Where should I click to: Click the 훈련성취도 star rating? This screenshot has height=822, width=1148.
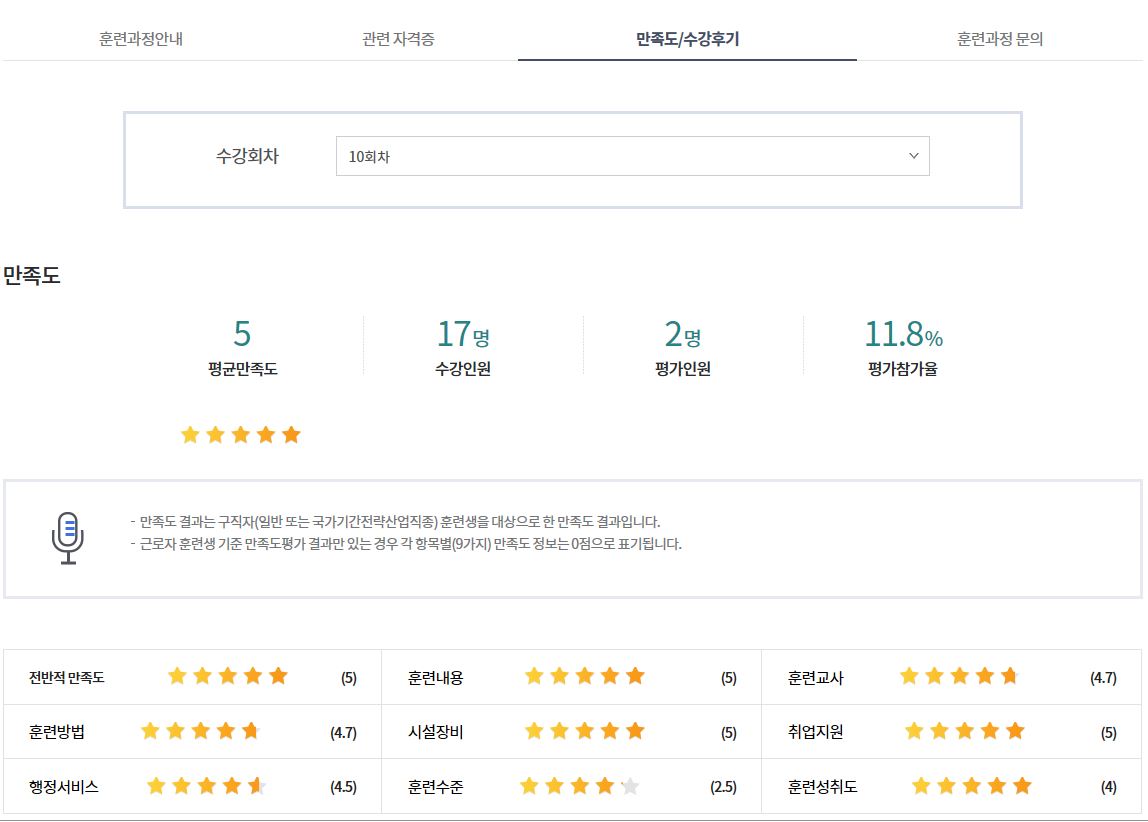pyautogui.click(x=971, y=786)
